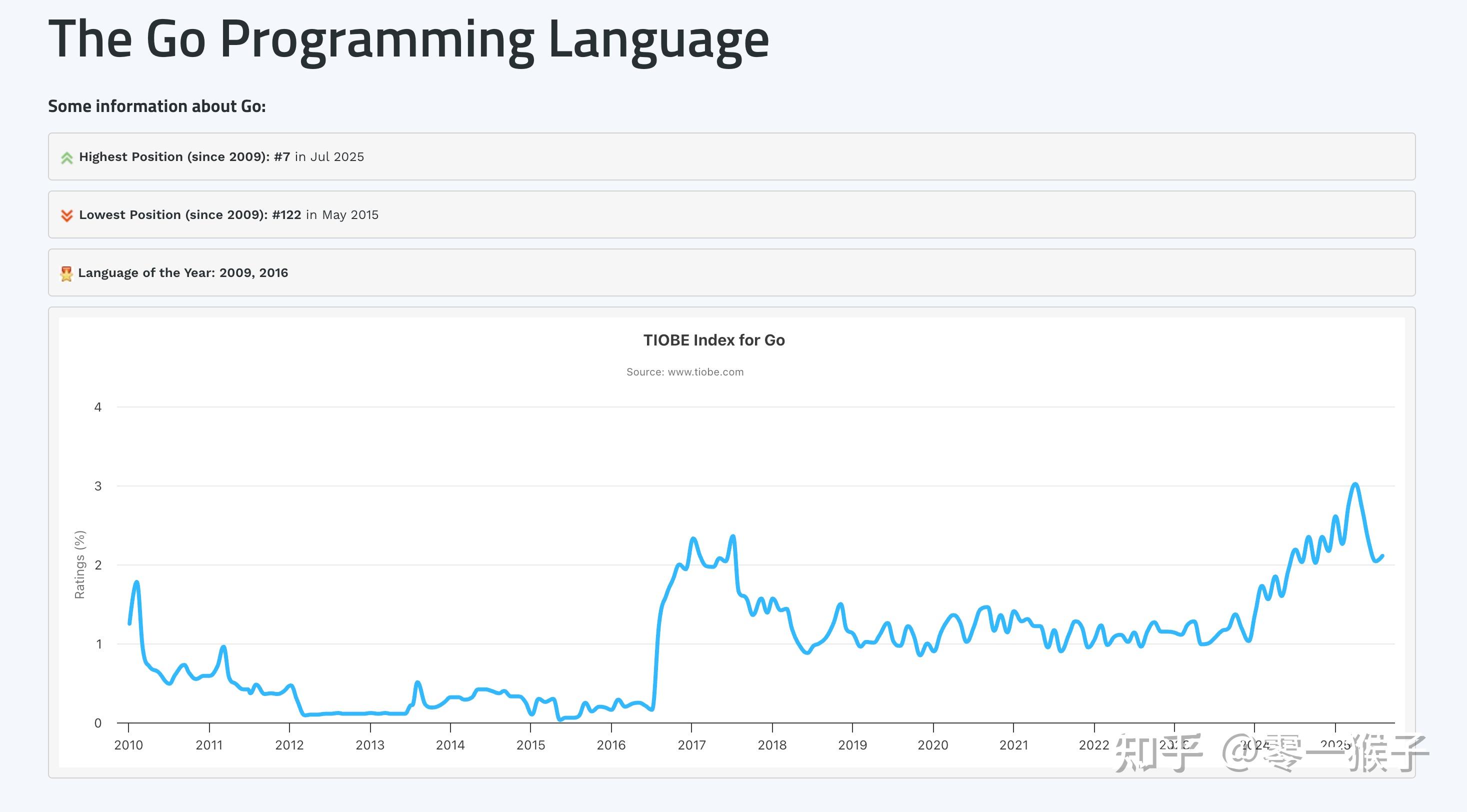Click the 2010 x-axis label

[x=128, y=745]
